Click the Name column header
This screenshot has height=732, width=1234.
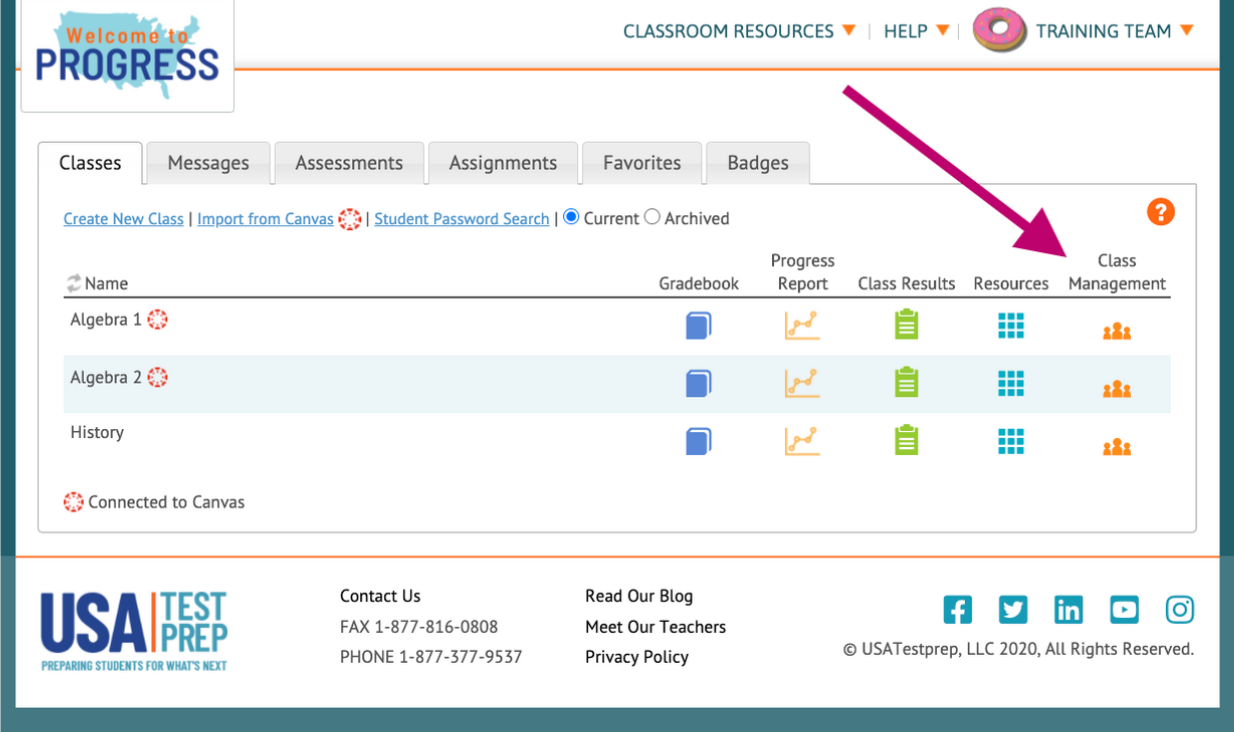point(106,284)
